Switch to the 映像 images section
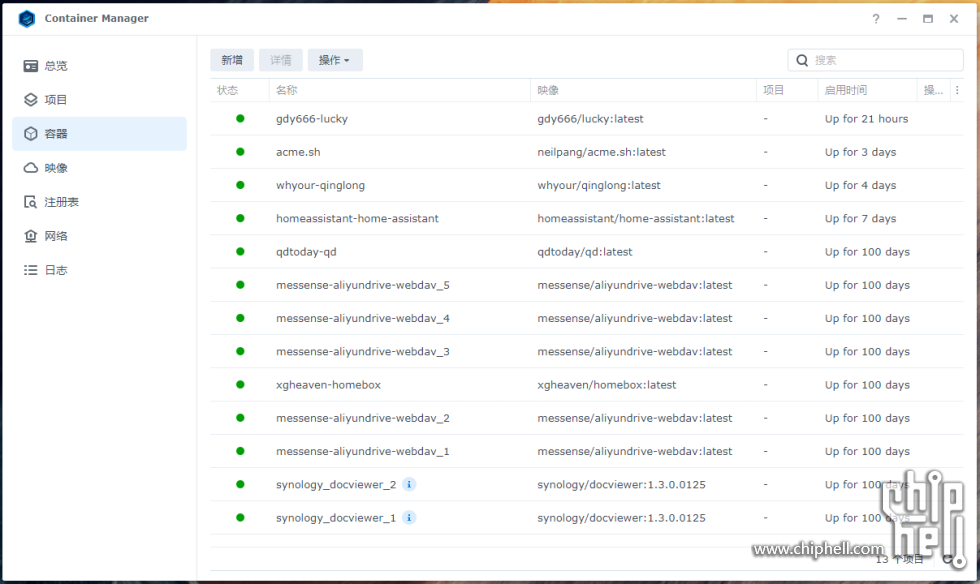This screenshot has width=980, height=584. pos(99,168)
